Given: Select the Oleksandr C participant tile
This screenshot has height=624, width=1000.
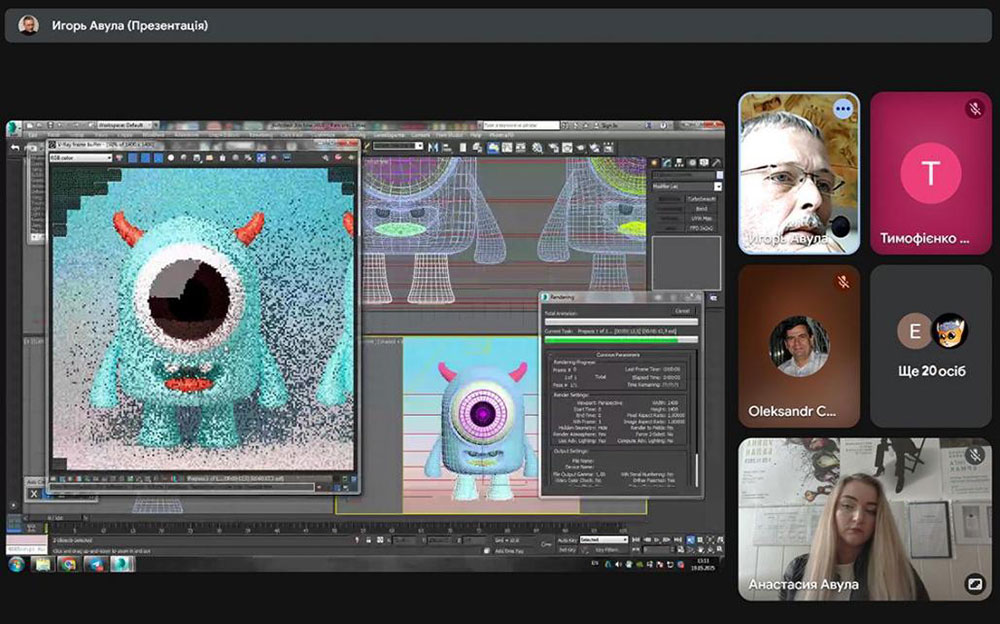Looking at the screenshot, I should pyautogui.click(x=799, y=346).
